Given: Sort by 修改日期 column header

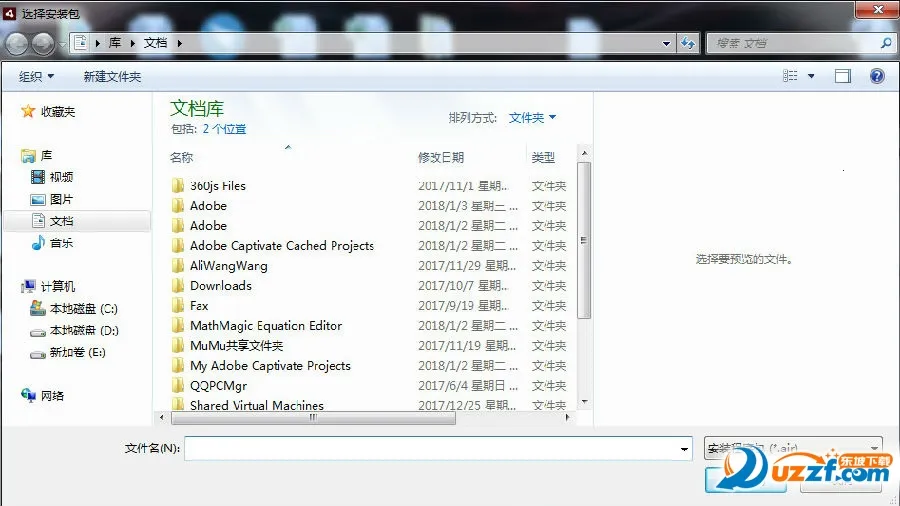Looking at the screenshot, I should (x=441, y=157).
